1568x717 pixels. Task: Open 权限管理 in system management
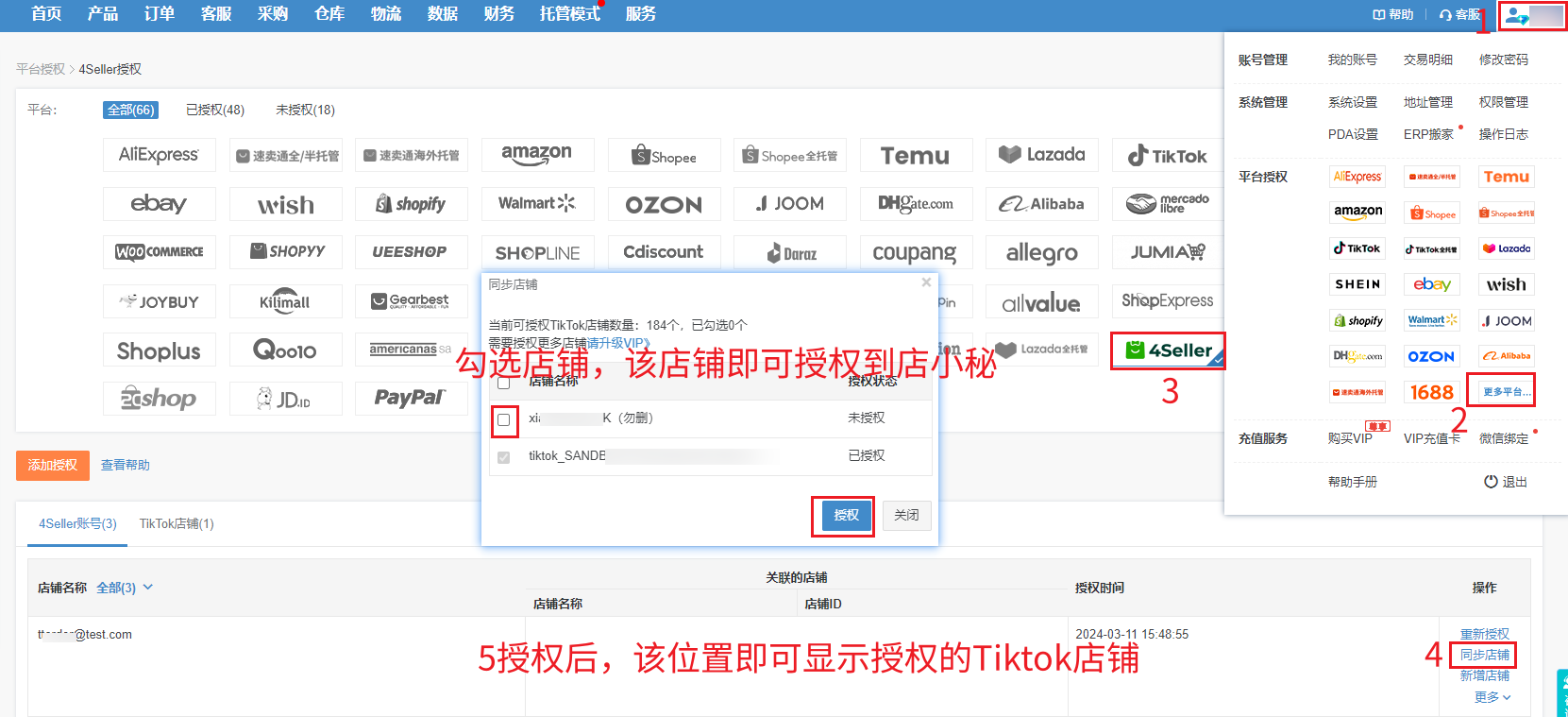pos(1504,102)
